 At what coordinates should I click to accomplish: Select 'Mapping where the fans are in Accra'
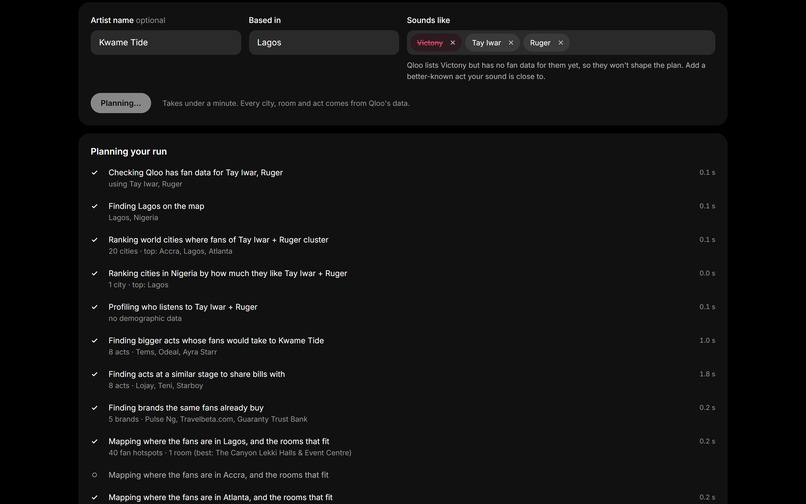(x=218, y=475)
